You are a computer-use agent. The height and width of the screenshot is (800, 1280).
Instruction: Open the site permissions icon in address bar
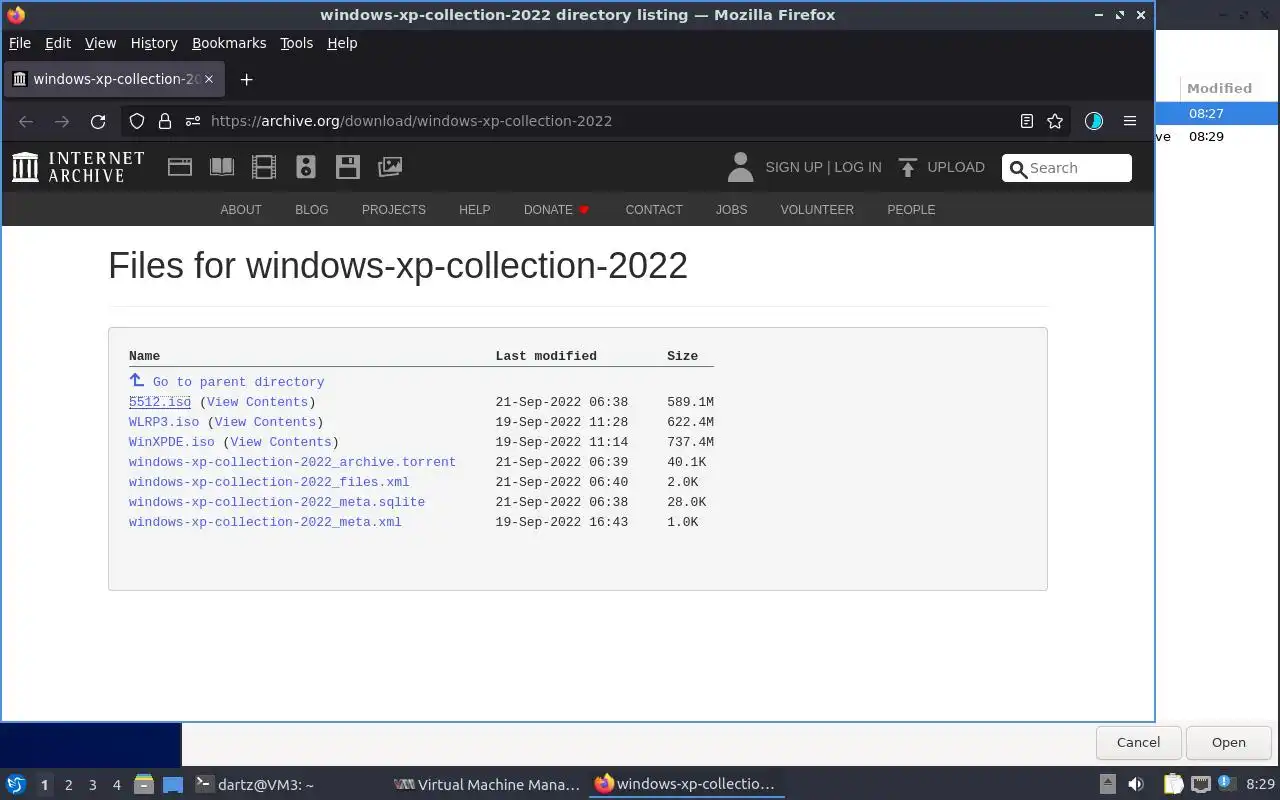[192, 121]
